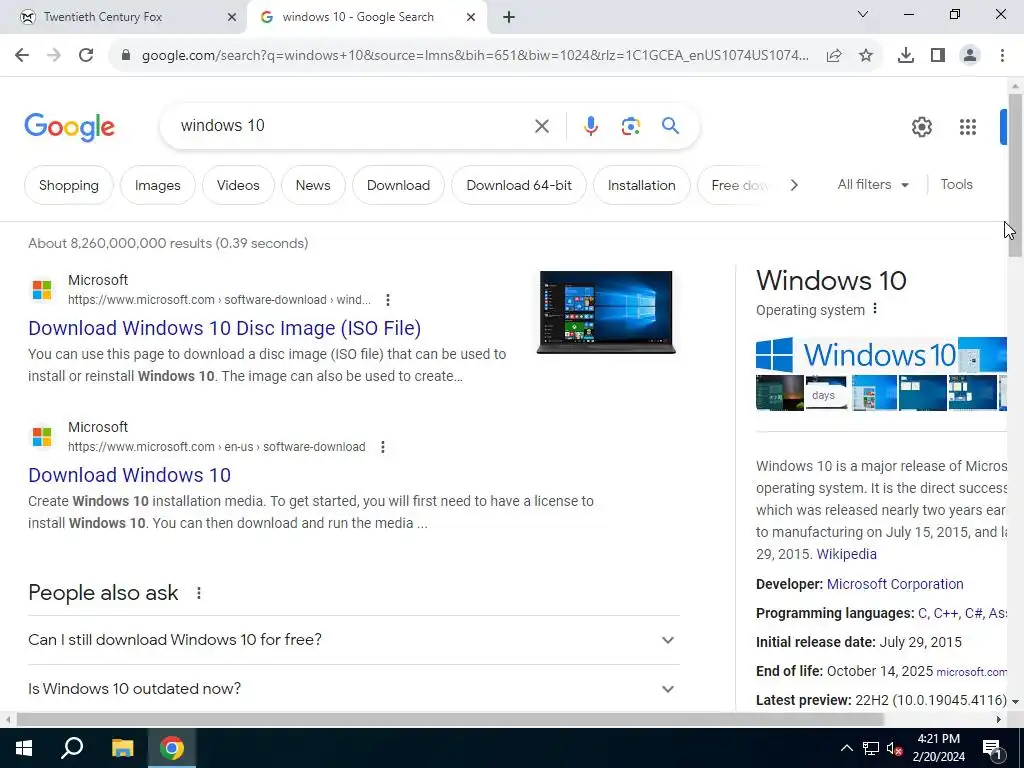Open Chrome three-dot menu
Screen dimensions: 1024x768
pyautogui.click(x=1002, y=56)
